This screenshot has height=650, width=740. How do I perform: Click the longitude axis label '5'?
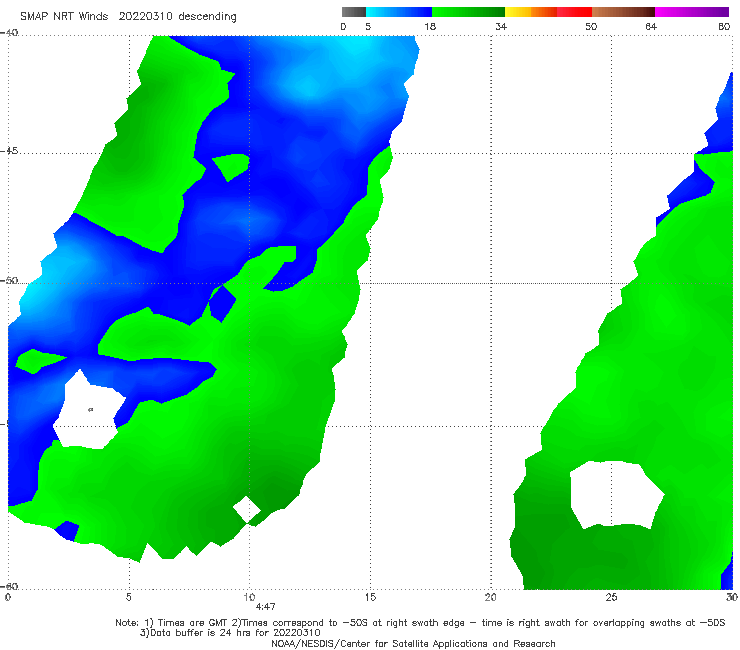pos(128,598)
